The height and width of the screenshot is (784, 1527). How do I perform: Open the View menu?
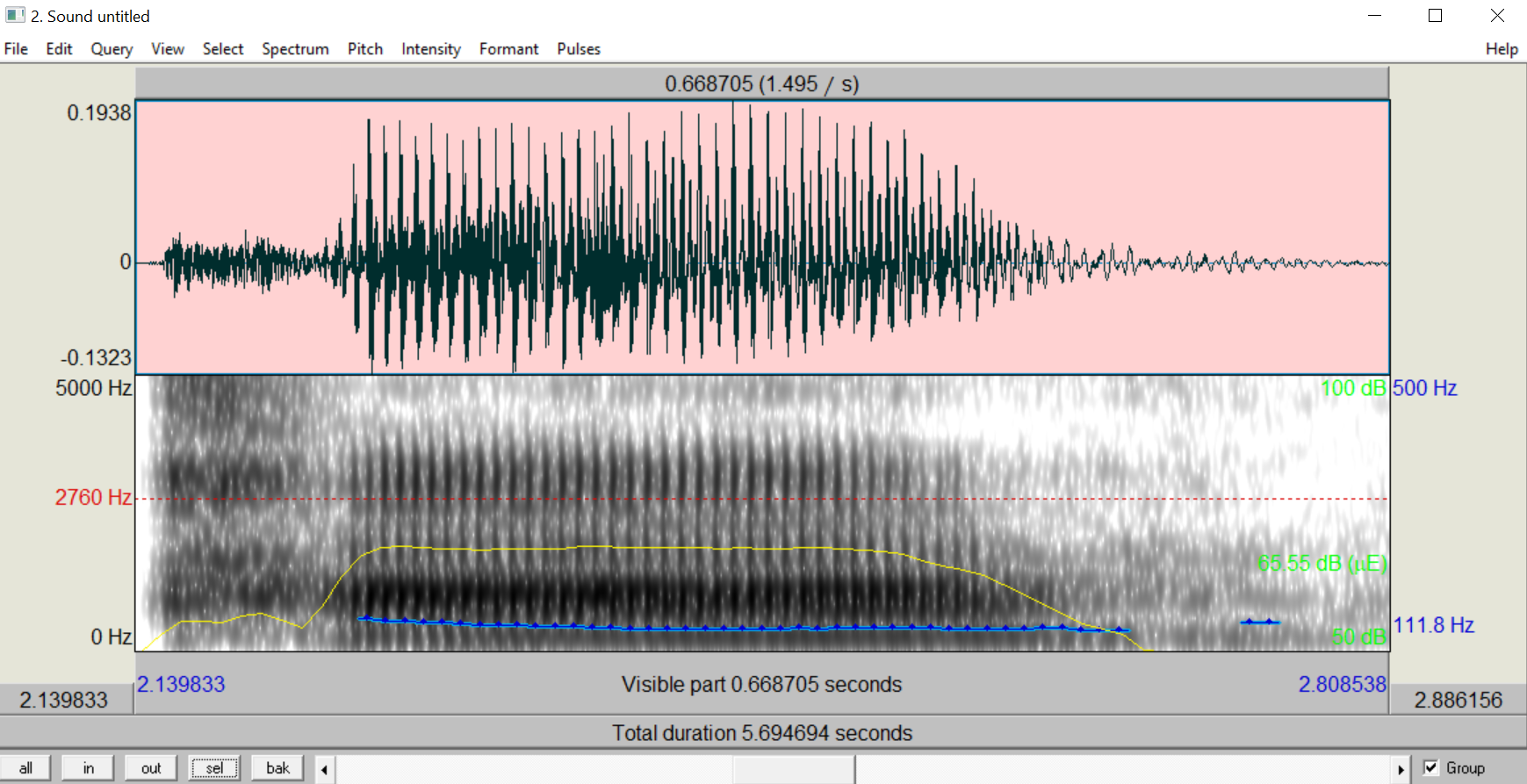tap(167, 49)
